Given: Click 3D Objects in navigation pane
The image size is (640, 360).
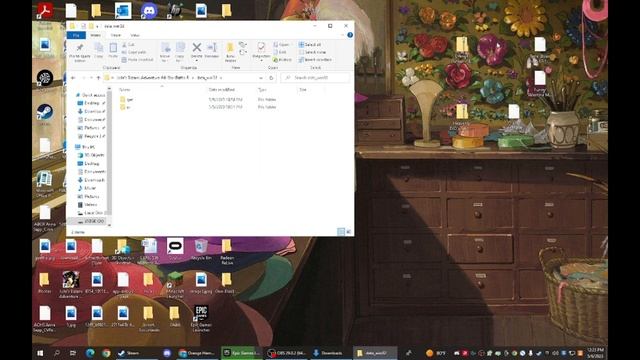Looking at the screenshot, I should [x=91, y=155].
